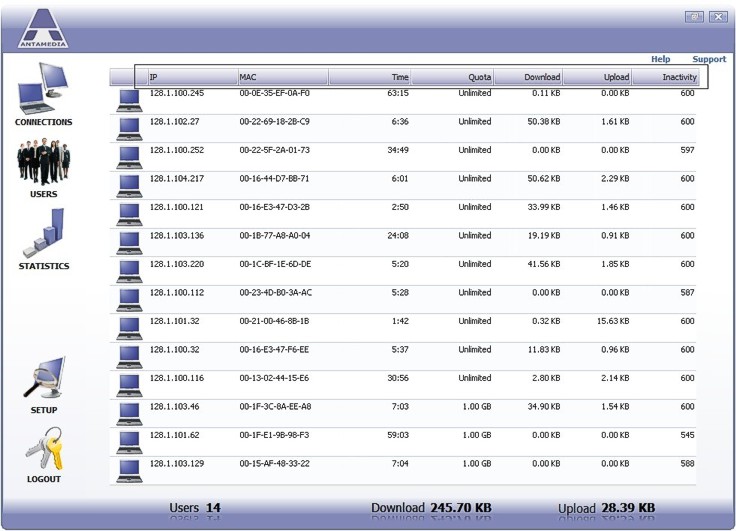Click laptop icon beside 128.1.101.32
Viewport: 736px width, 531px height.
pyautogui.click(x=129, y=326)
